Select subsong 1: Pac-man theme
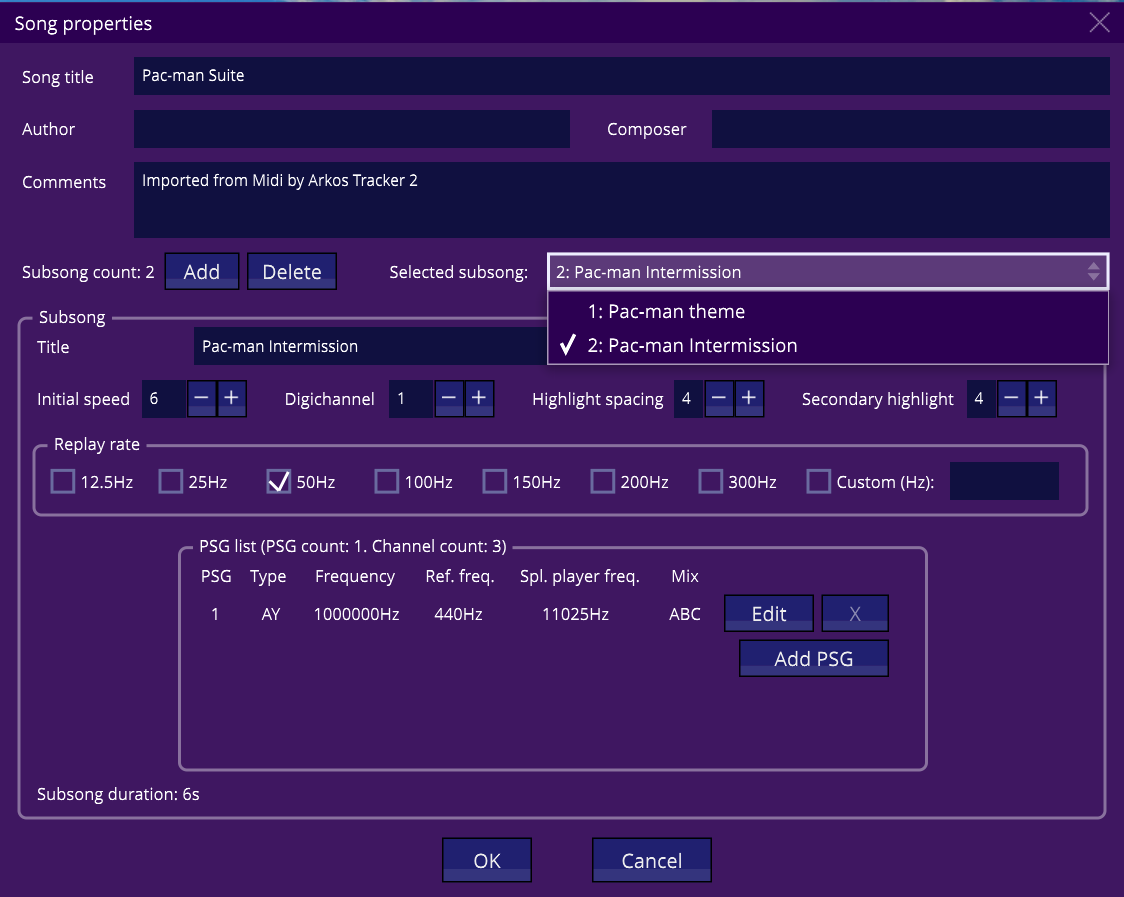Image resolution: width=1124 pixels, height=897 pixels. 828,311
